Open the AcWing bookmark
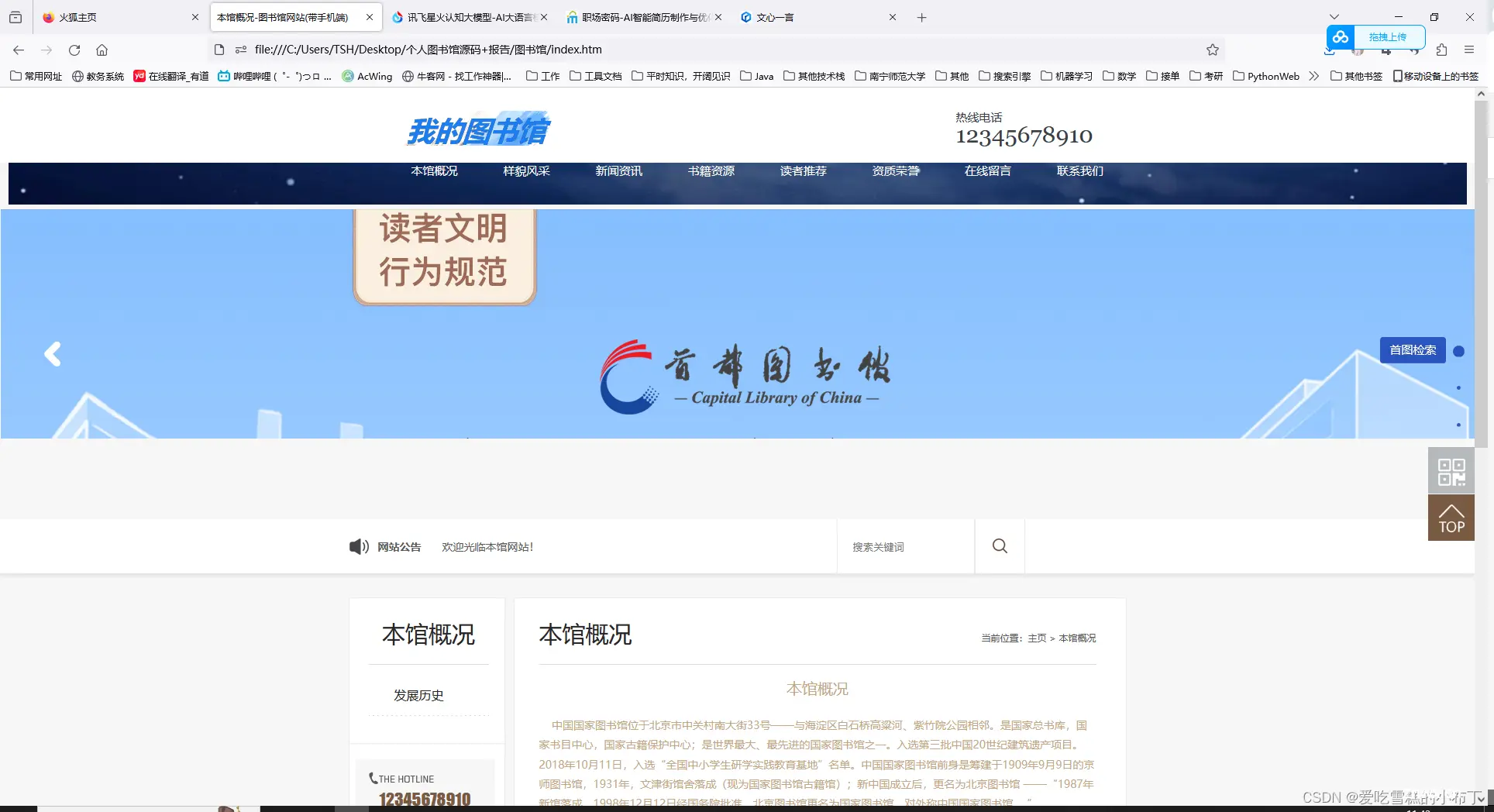This screenshot has width=1494, height=812. (367, 76)
